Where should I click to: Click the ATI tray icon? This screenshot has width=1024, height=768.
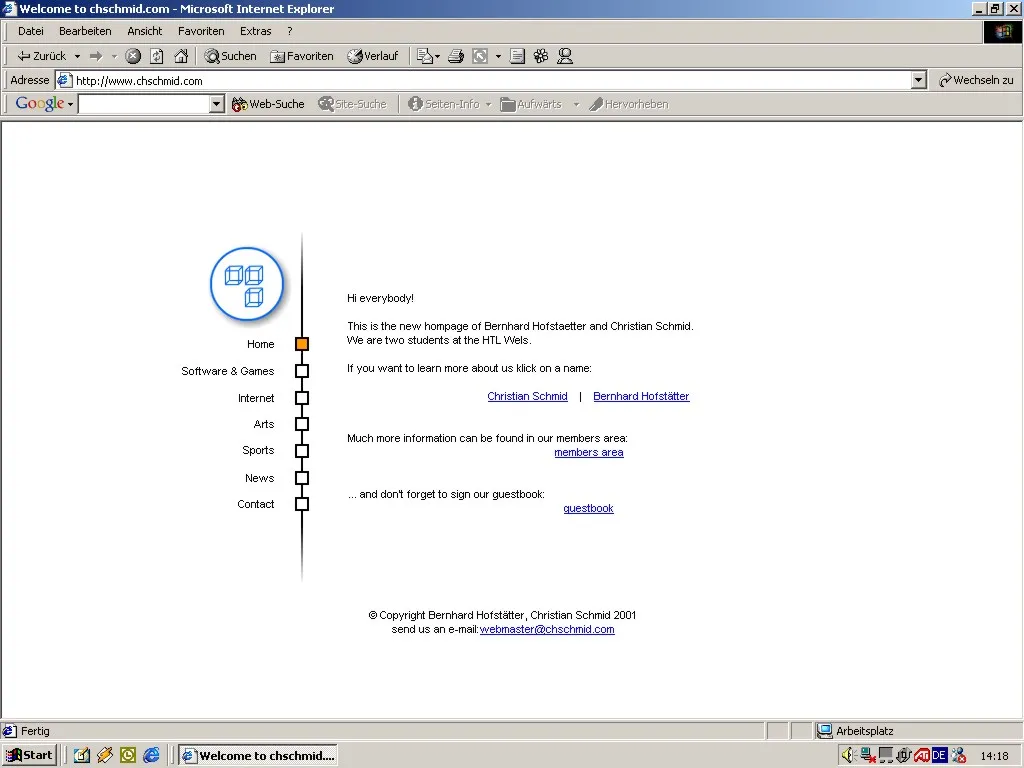921,756
